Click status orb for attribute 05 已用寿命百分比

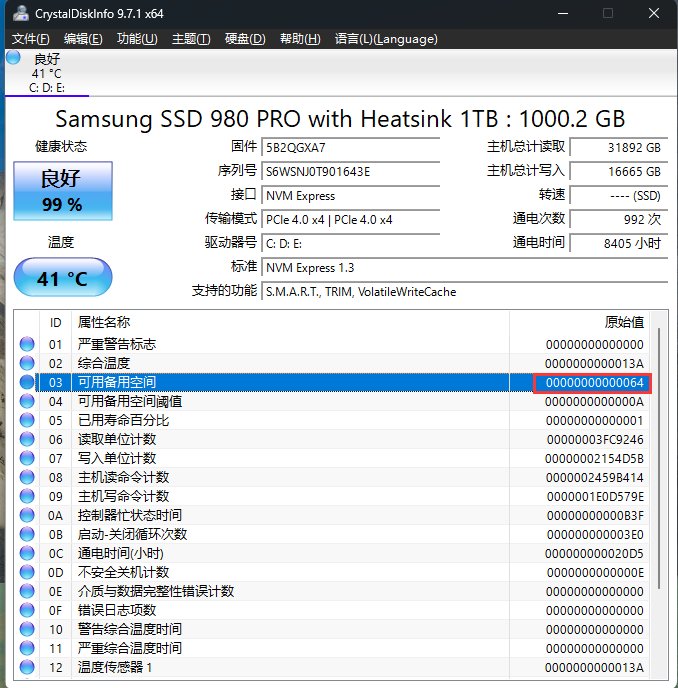[x=27, y=421]
